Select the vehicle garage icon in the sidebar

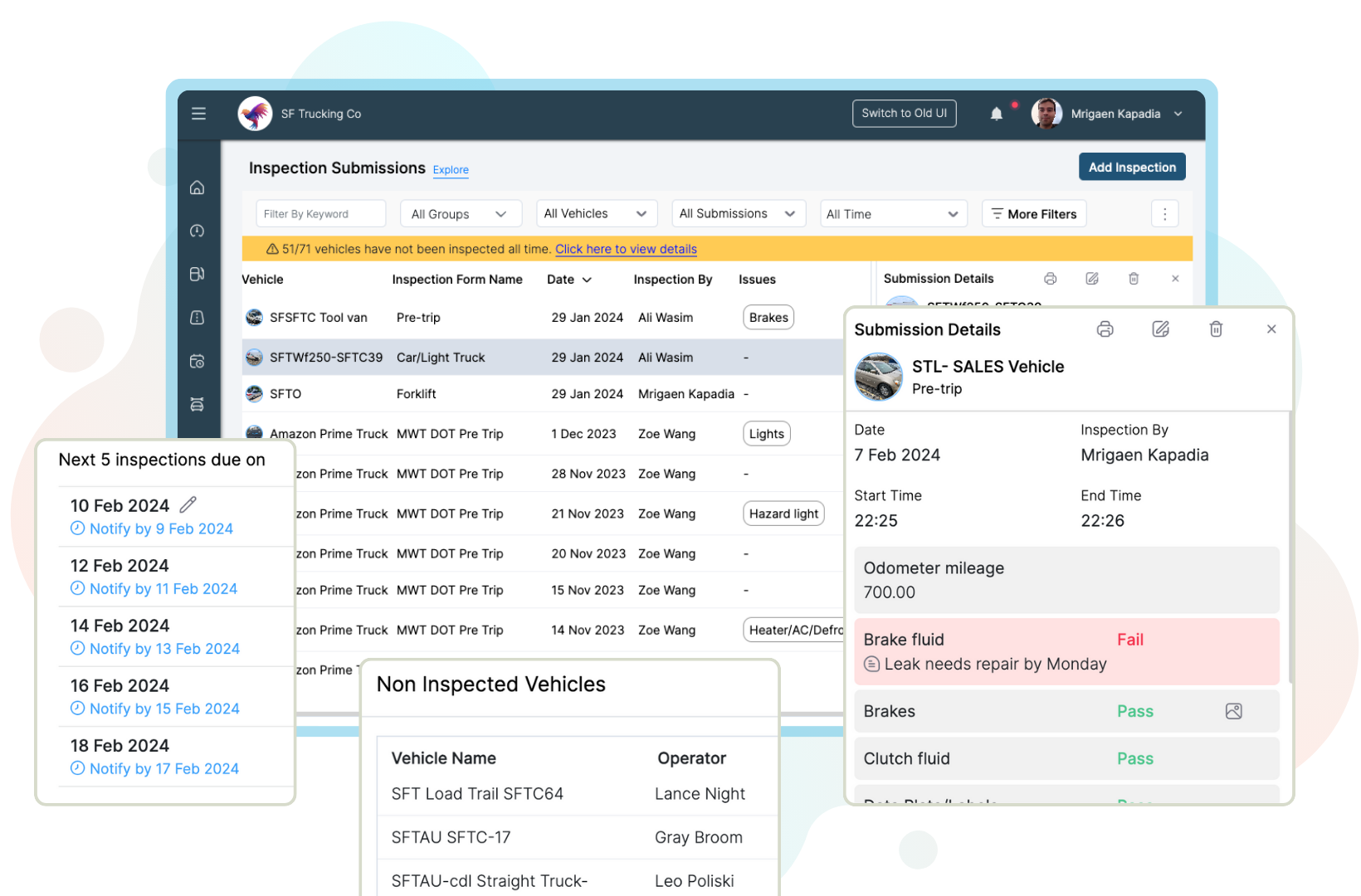[x=198, y=404]
